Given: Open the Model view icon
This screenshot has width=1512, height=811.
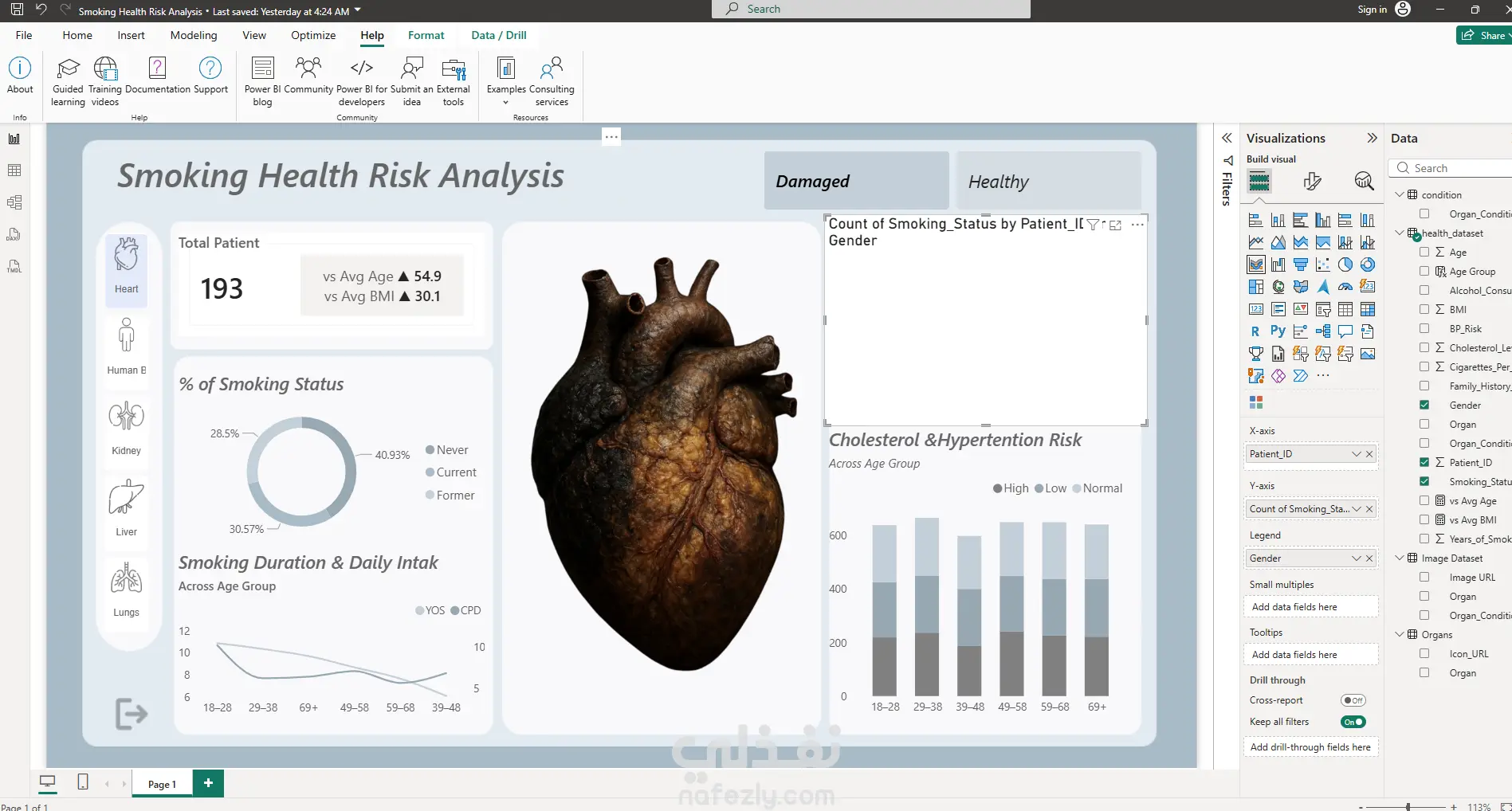Looking at the screenshot, I should click(x=14, y=202).
